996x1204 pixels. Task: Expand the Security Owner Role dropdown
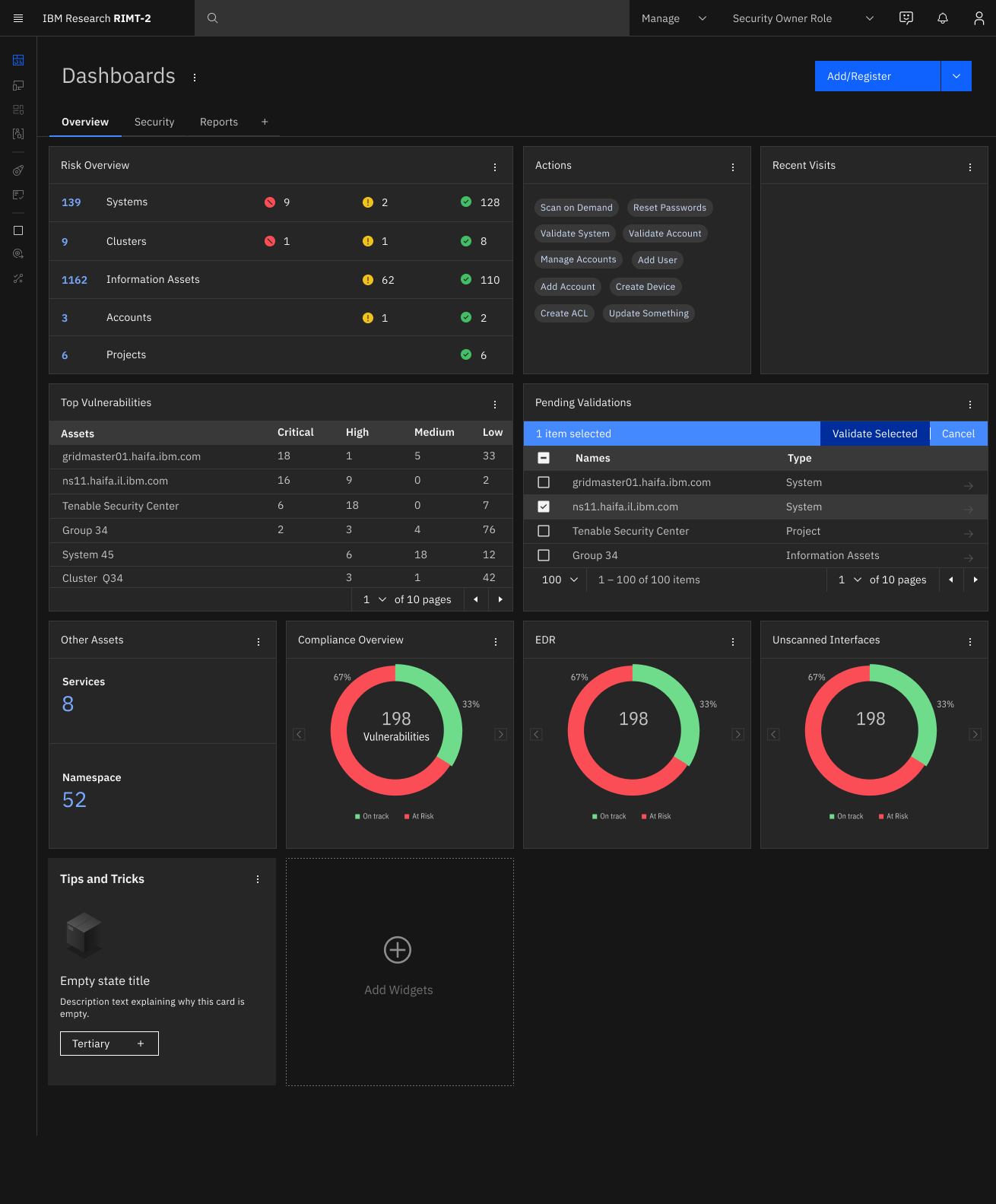click(x=803, y=18)
